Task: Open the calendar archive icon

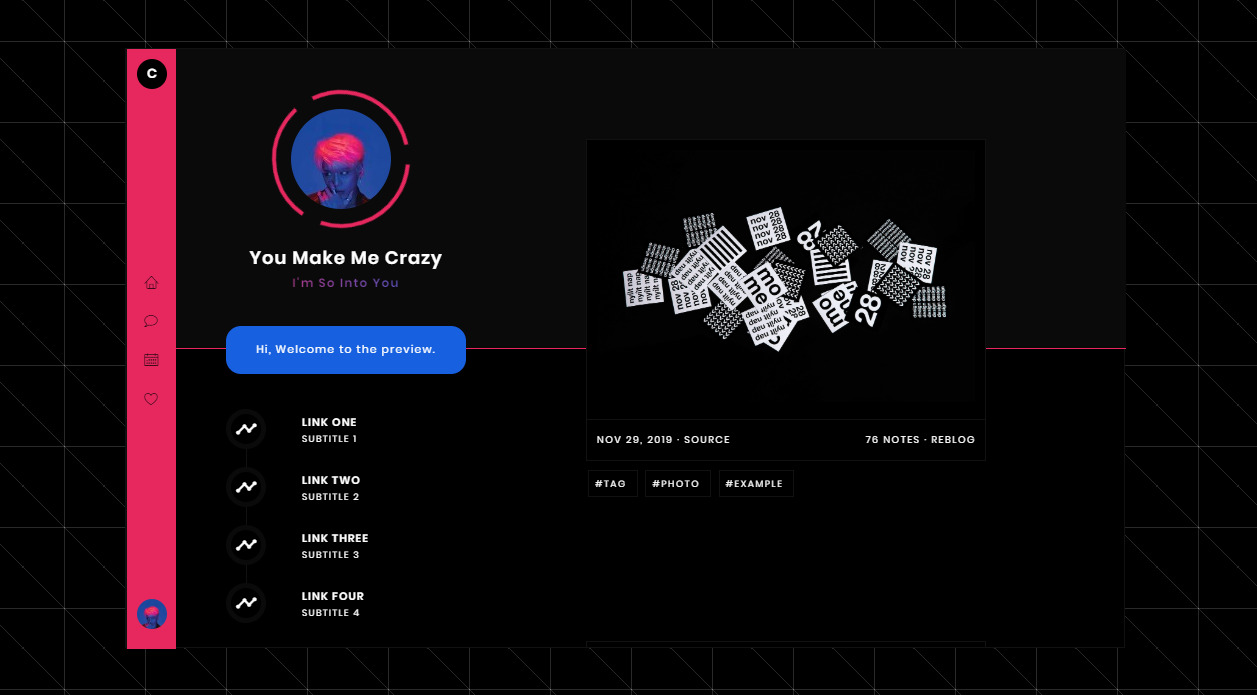Action: point(152,360)
